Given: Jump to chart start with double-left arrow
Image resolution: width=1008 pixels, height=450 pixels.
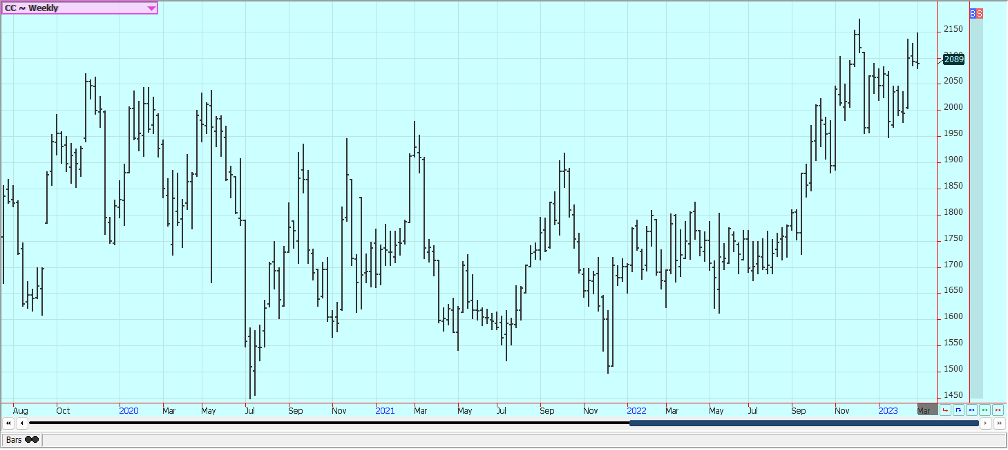Looking at the screenshot, I should tap(8, 423).
